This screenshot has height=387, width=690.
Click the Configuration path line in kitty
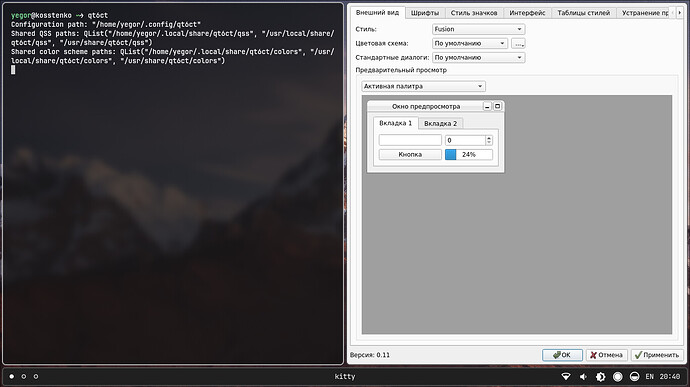106,24
